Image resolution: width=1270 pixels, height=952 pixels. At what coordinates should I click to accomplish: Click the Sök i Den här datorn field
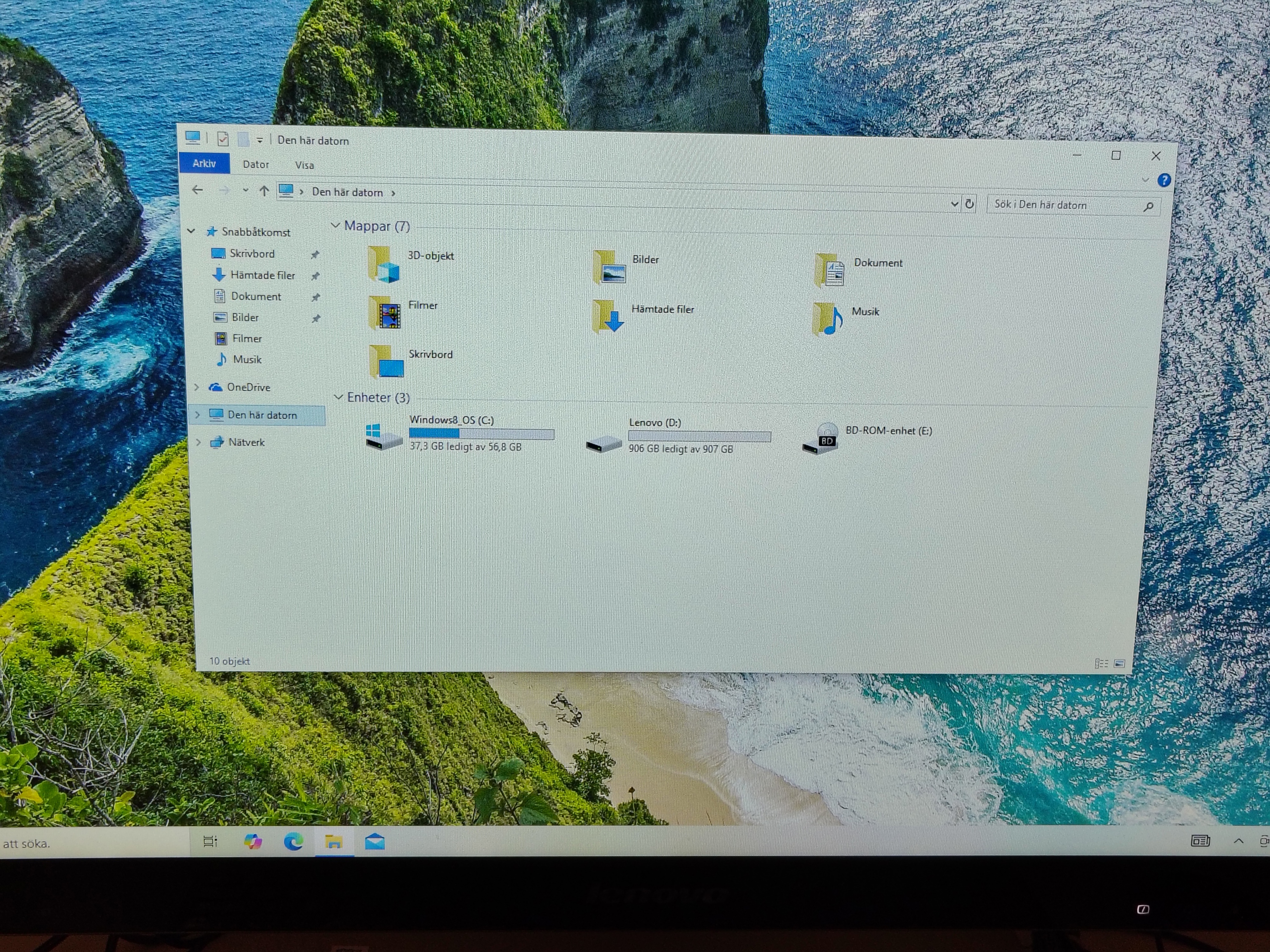click(x=1062, y=205)
